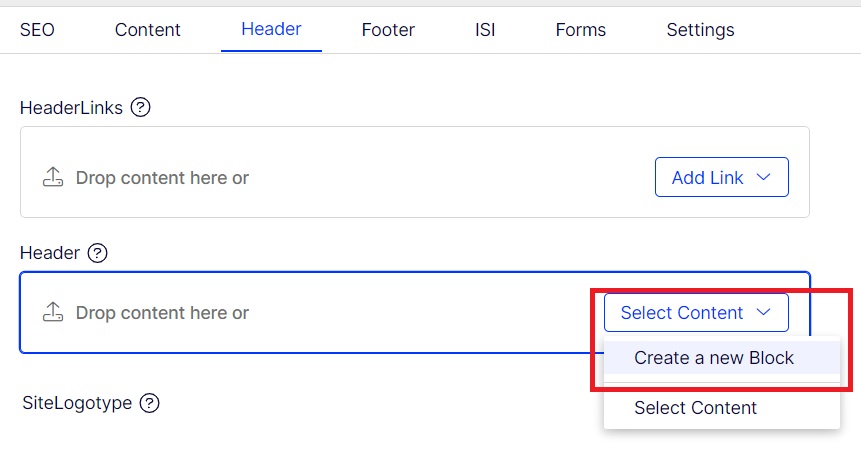The image size is (861, 450).
Task: Switch to the Forms tab
Action: [580, 30]
